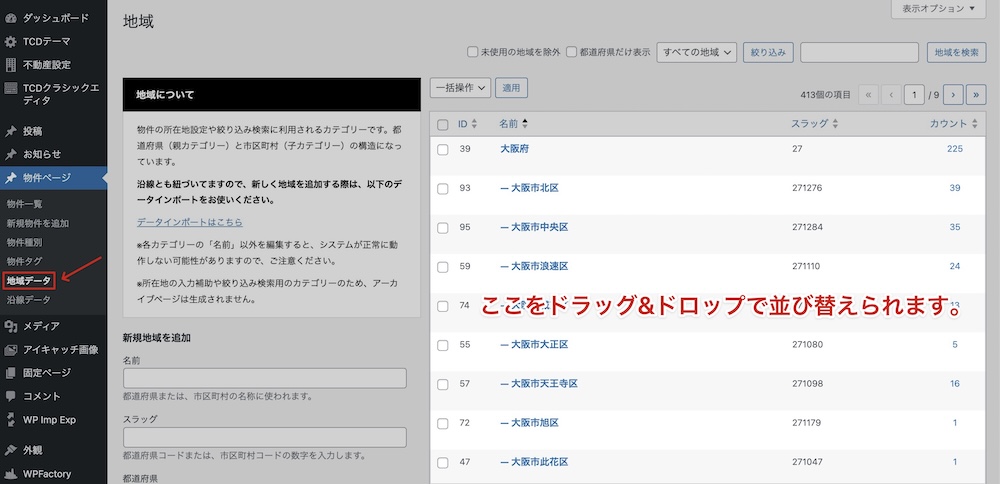Click the スラッグ input field

(265, 437)
